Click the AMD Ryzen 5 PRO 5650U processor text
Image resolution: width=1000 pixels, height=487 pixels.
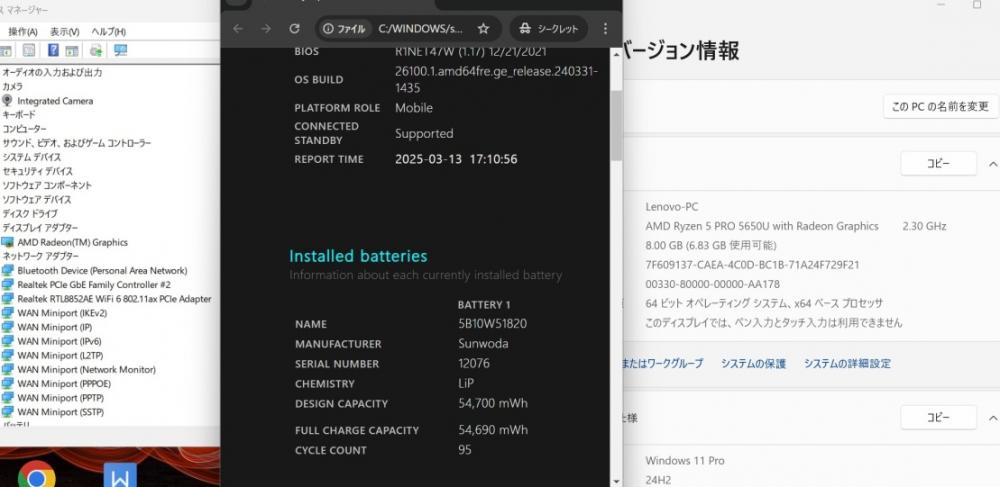tap(762, 226)
